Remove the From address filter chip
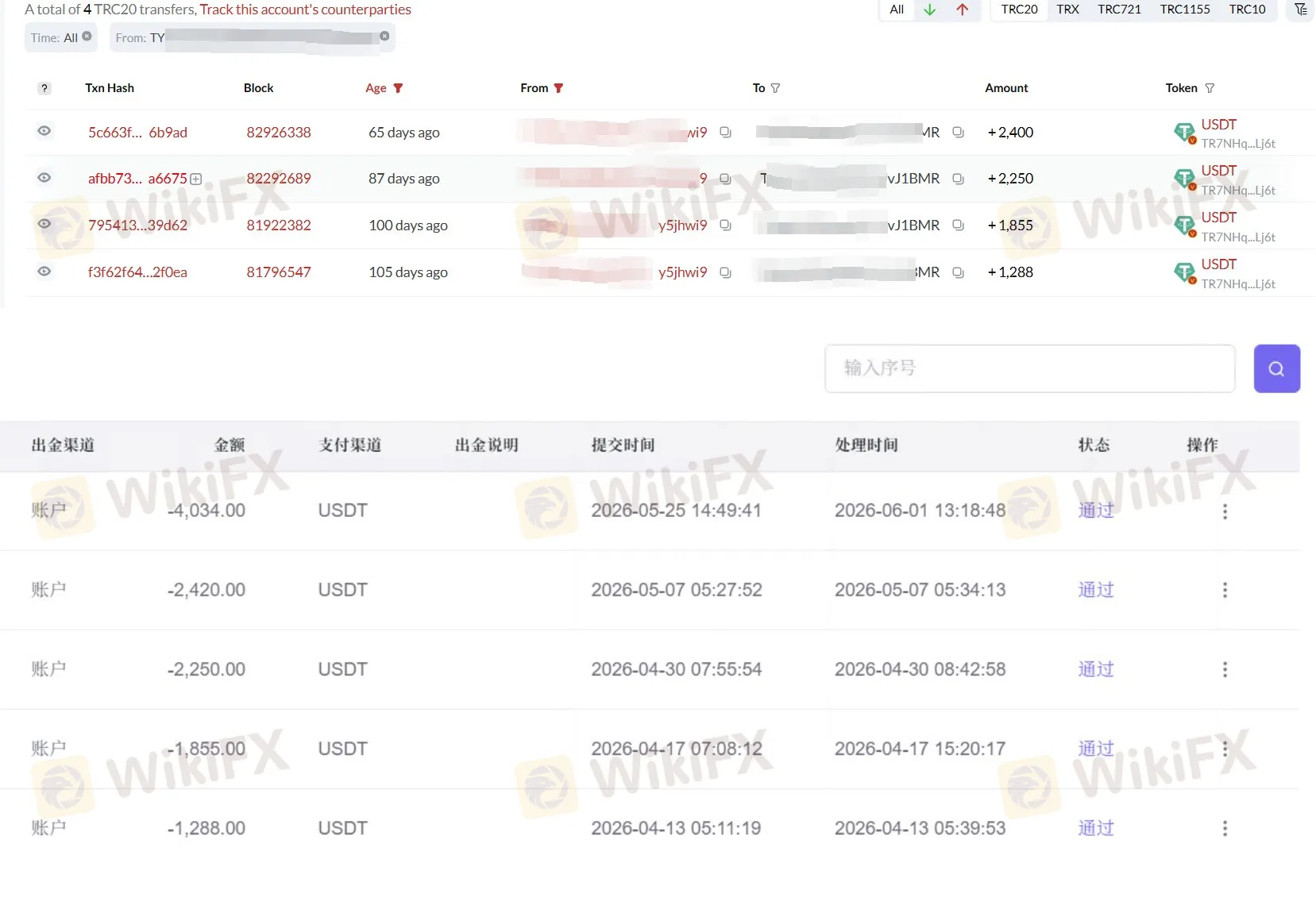Screen dimensions: 1316x902 (x=384, y=37)
